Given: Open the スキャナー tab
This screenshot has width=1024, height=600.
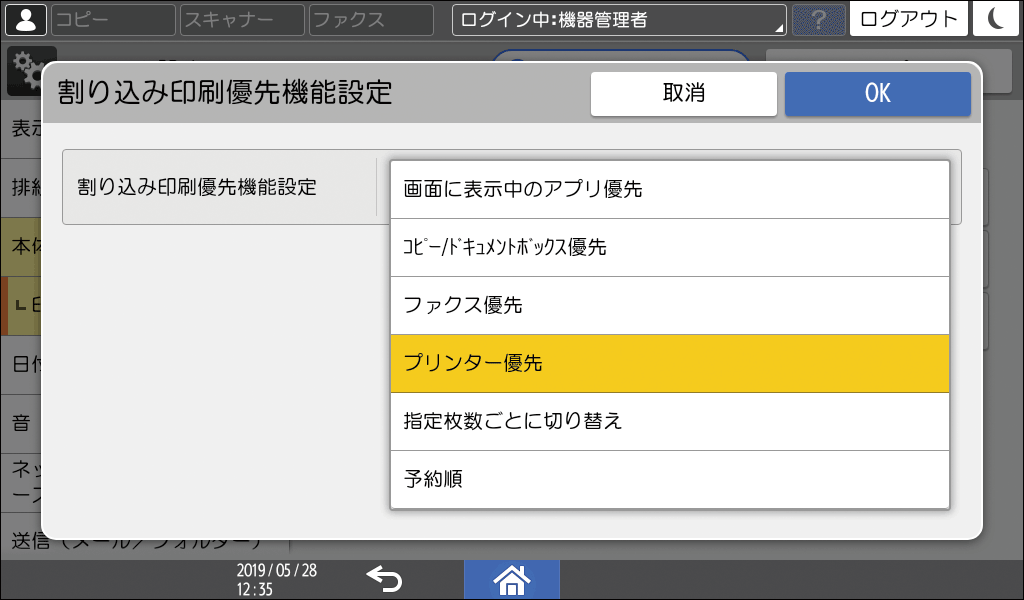Looking at the screenshot, I should tap(240, 19).
